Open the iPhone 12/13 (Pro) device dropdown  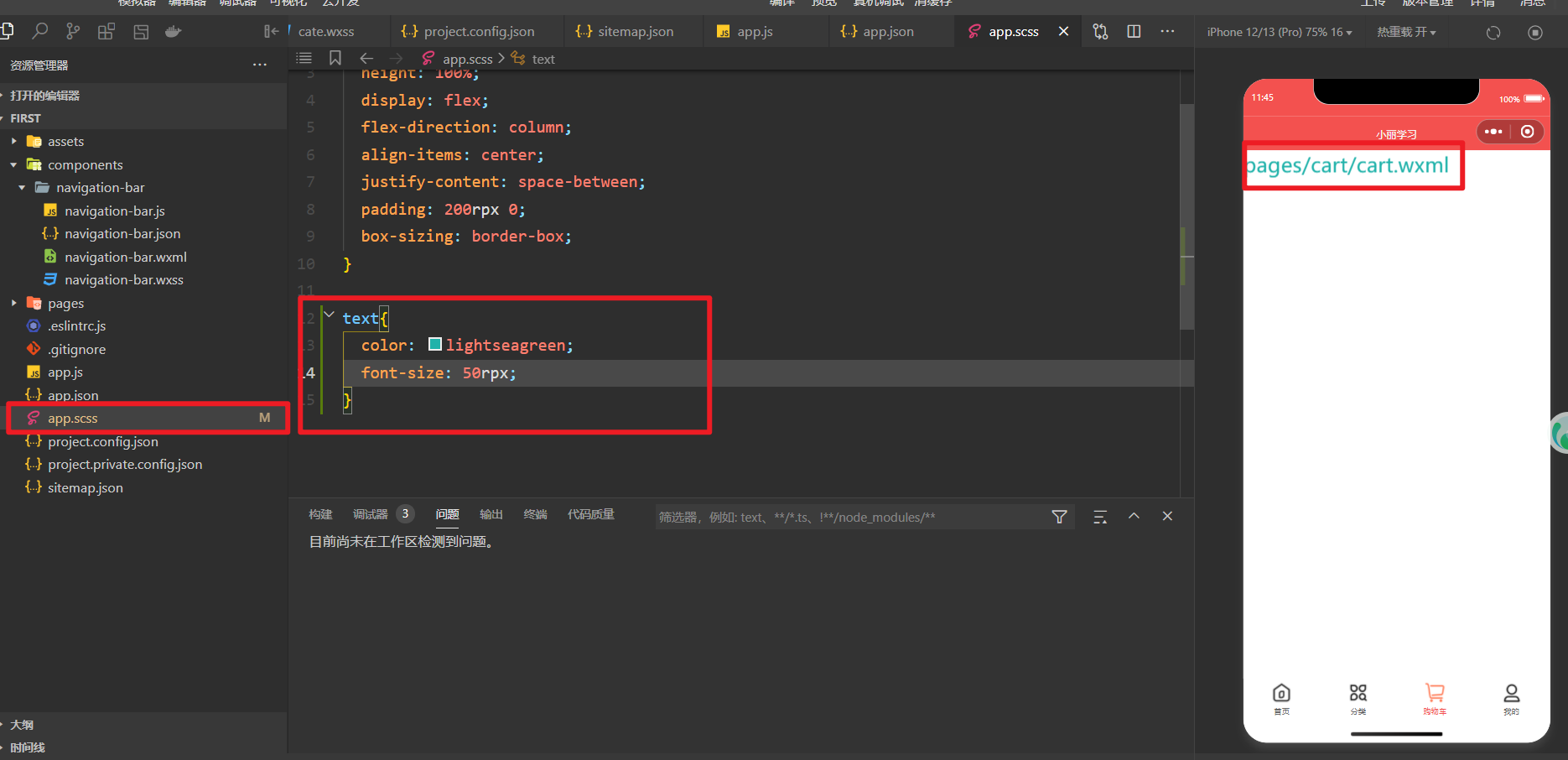tap(1279, 32)
